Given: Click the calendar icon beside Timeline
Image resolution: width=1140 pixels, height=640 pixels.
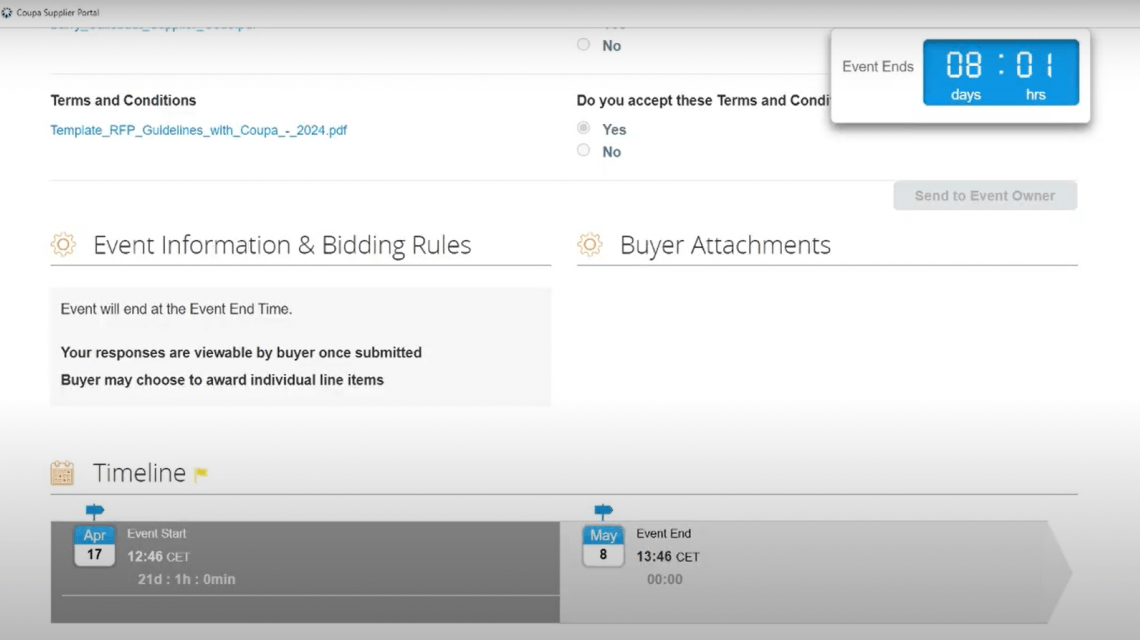Looking at the screenshot, I should point(63,473).
